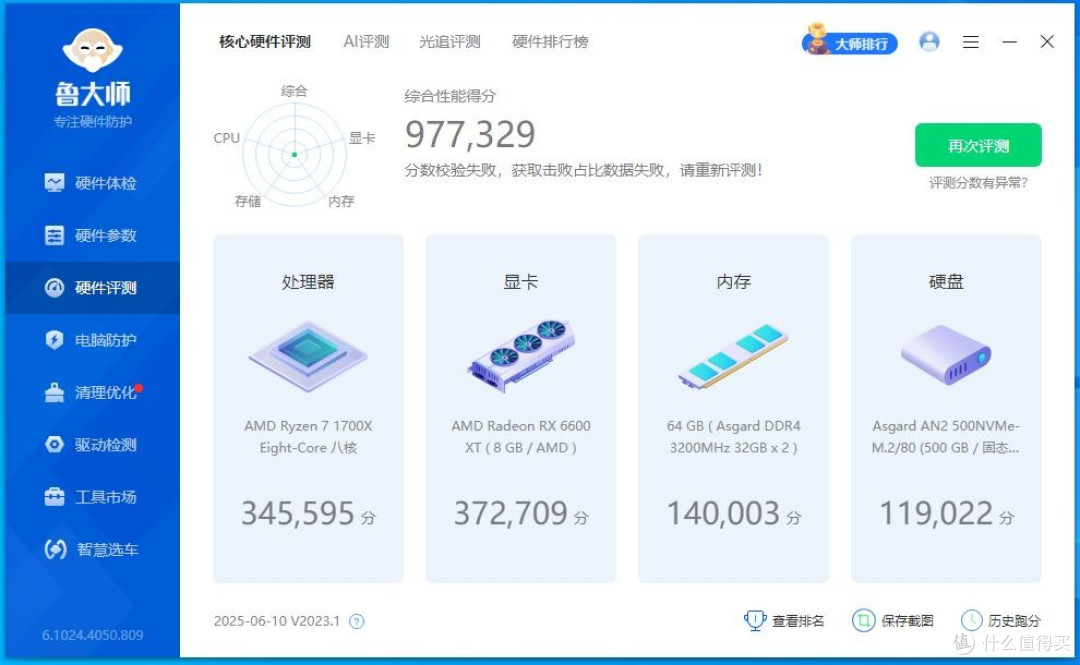The image size is (1080, 665).
Task: Close the 鲁大师 window
Action: point(1047,42)
